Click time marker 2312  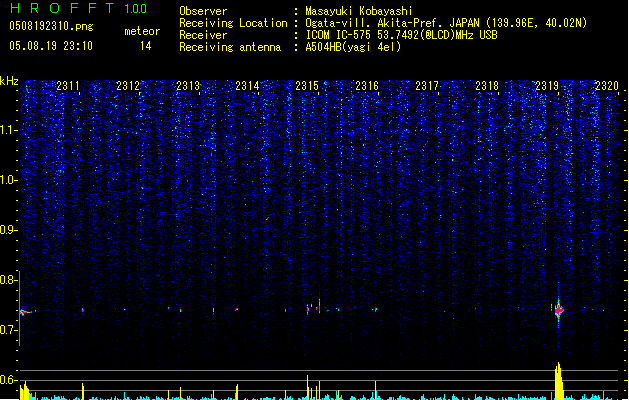(128, 86)
